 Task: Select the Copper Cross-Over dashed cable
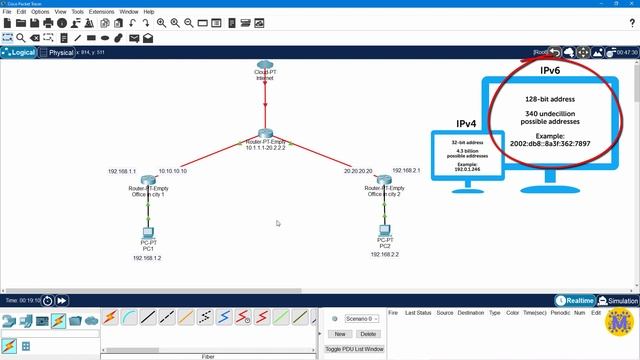point(167,317)
